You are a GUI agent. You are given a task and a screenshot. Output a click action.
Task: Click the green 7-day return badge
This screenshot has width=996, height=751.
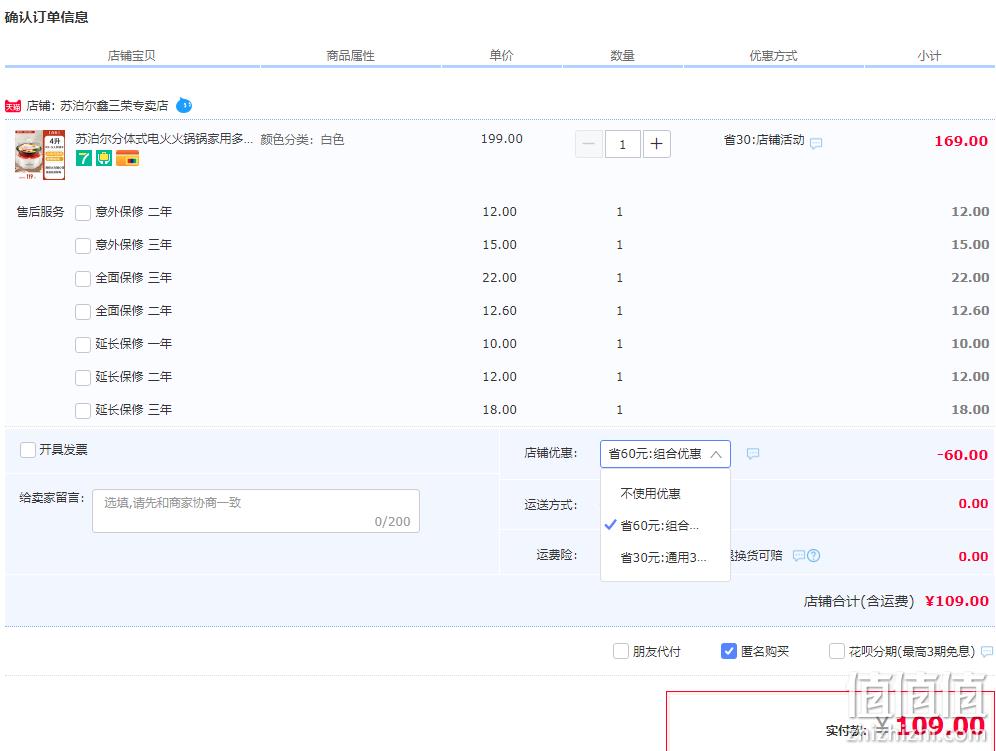pyautogui.click(x=84, y=158)
